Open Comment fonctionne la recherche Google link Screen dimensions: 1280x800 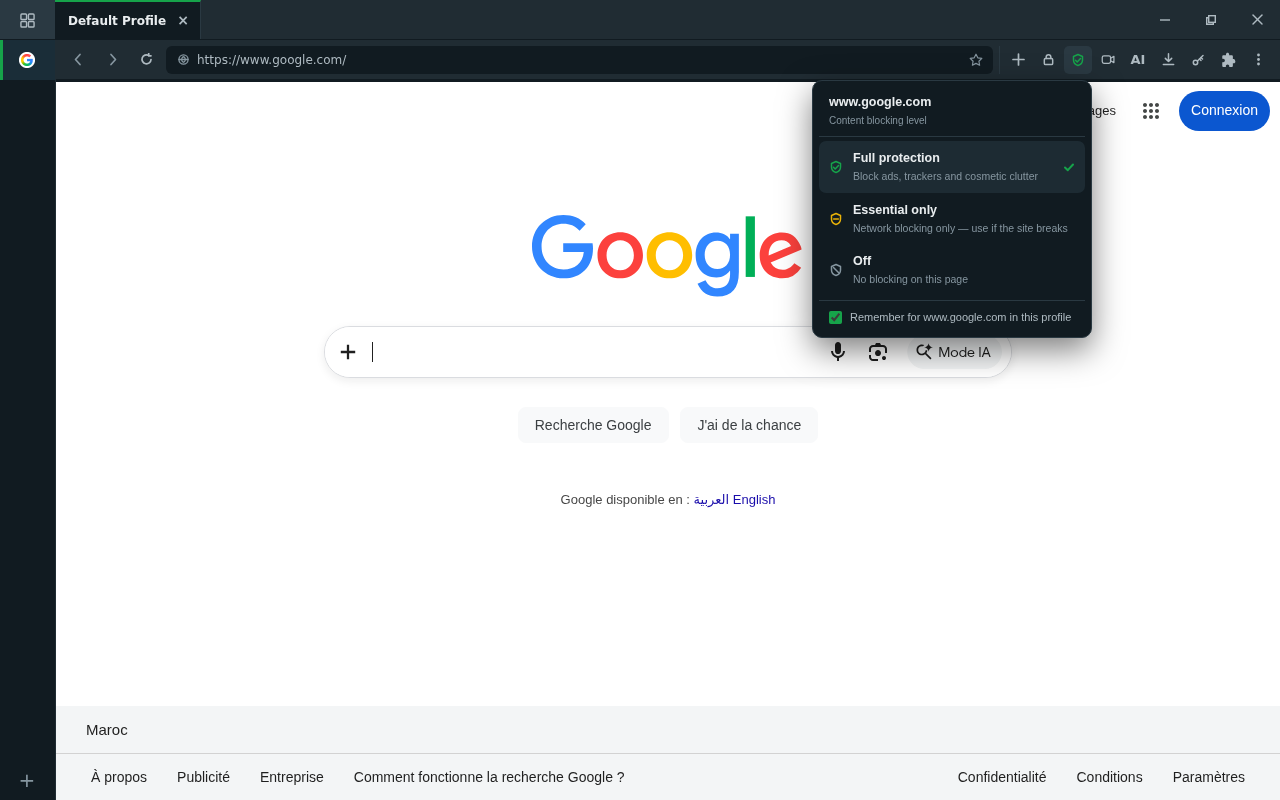click(x=489, y=777)
